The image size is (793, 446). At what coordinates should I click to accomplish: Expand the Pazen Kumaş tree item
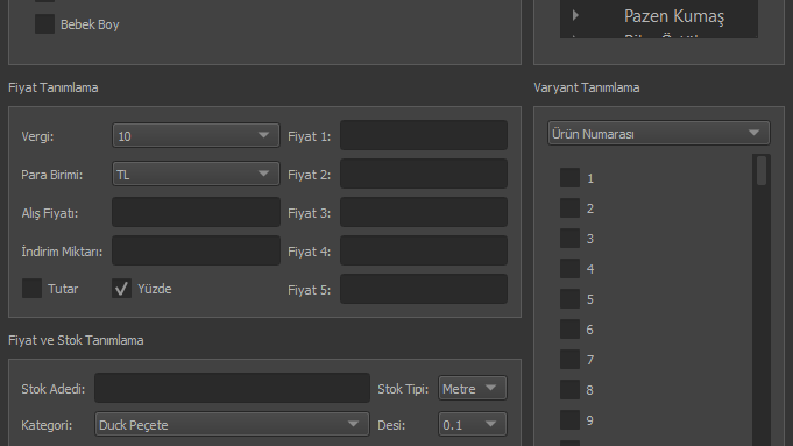576,15
